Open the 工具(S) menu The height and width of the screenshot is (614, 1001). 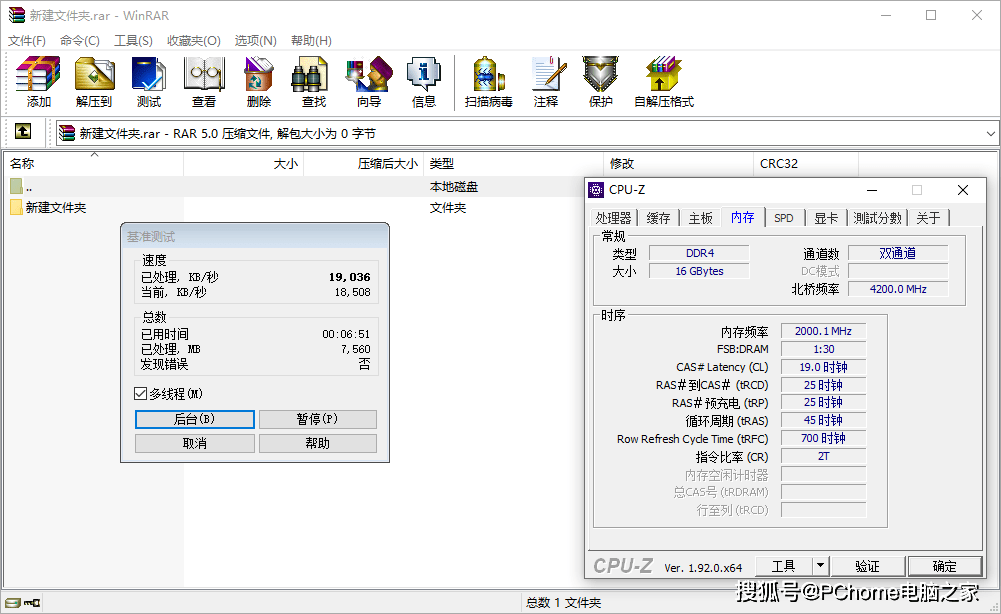tap(133, 41)
